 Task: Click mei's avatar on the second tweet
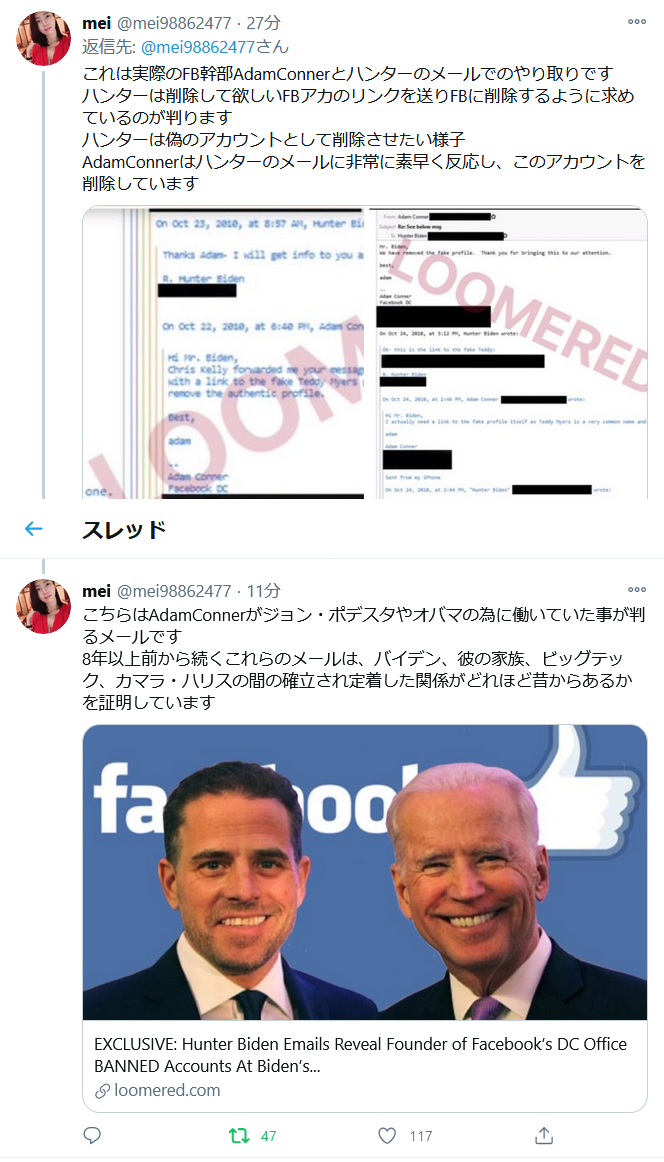pos(44,606)
